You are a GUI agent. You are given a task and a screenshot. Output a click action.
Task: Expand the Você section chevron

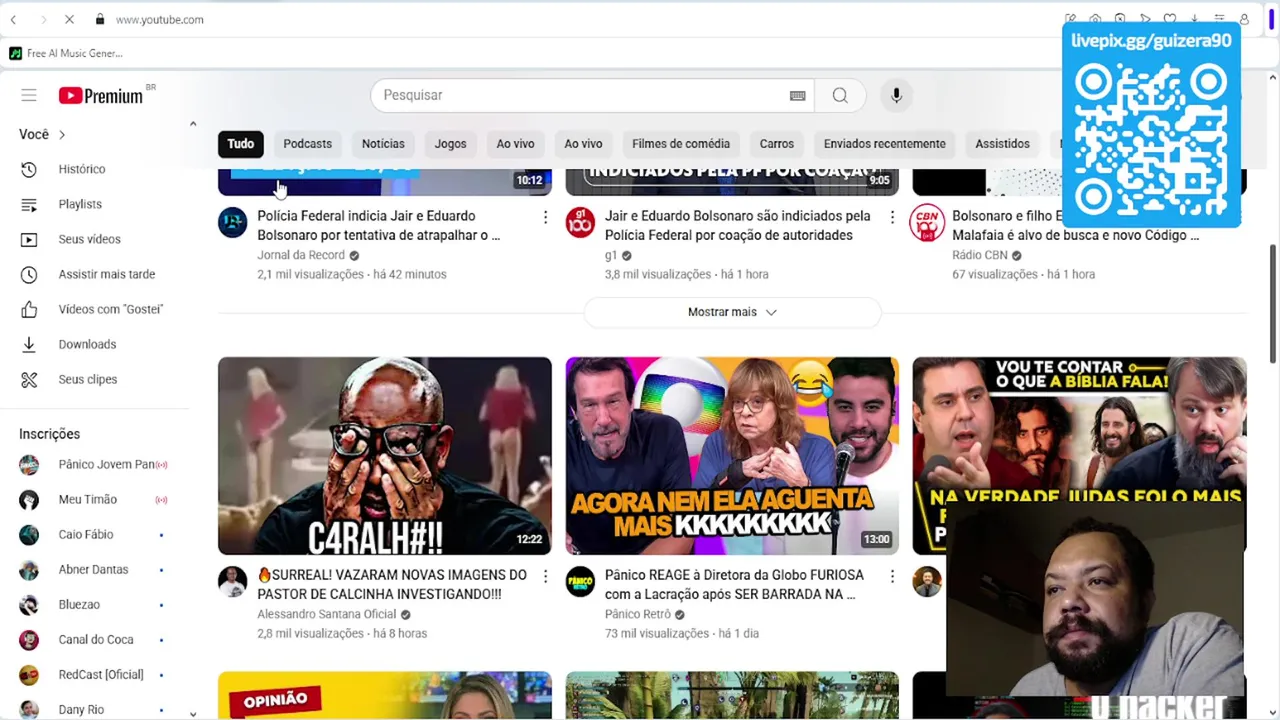(62, 134)
